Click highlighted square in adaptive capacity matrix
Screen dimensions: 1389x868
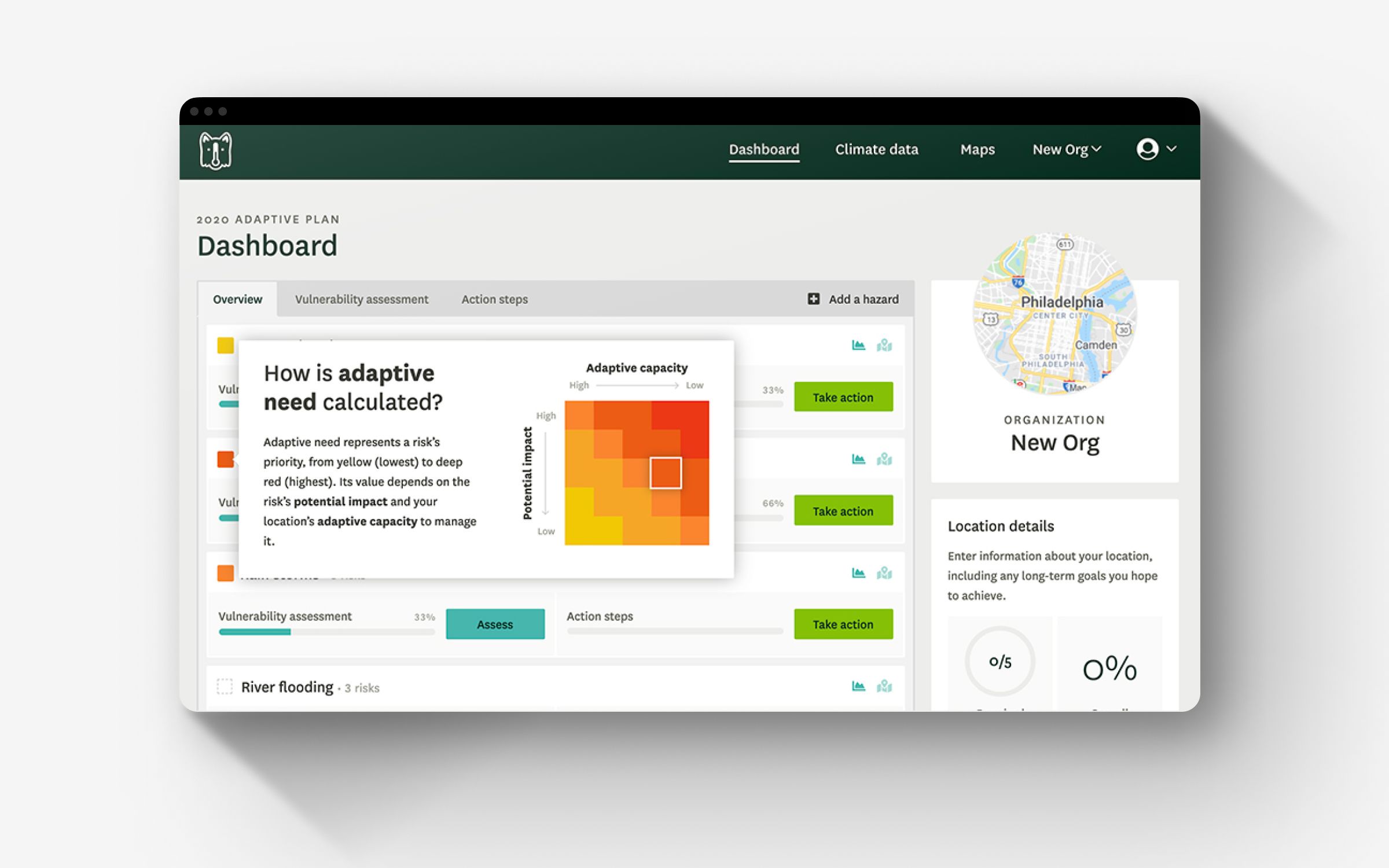click(666, 473)
